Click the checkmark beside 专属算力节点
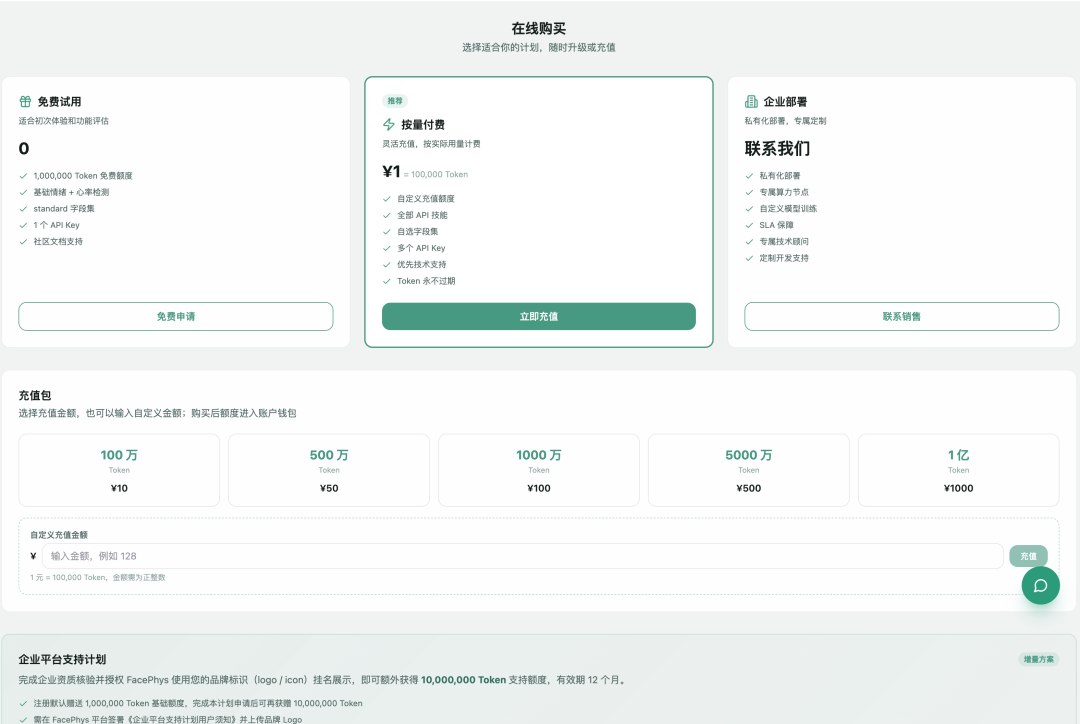 pos(749,192)
